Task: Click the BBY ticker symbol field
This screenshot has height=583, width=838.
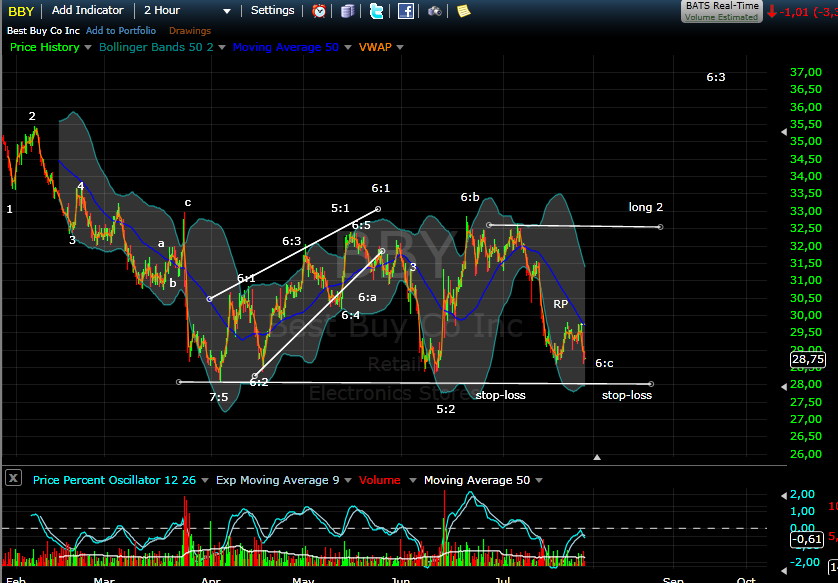Action: click(x=22, y=11)
